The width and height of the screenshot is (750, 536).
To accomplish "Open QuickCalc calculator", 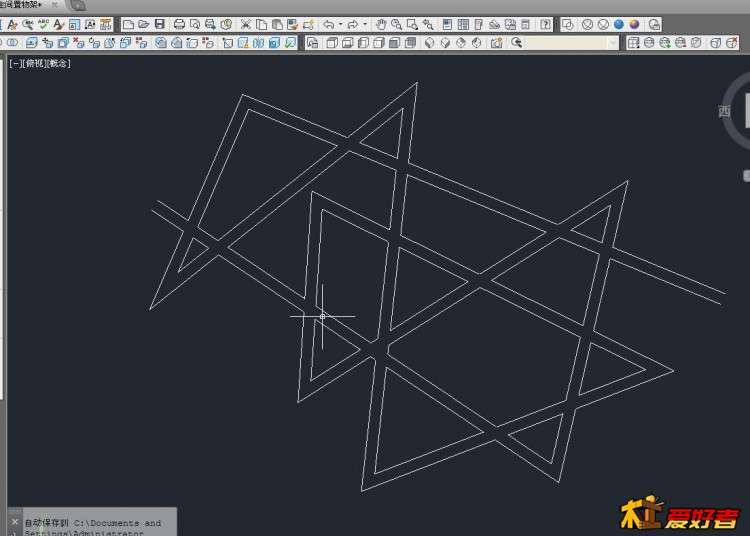I will coord(526,24).
